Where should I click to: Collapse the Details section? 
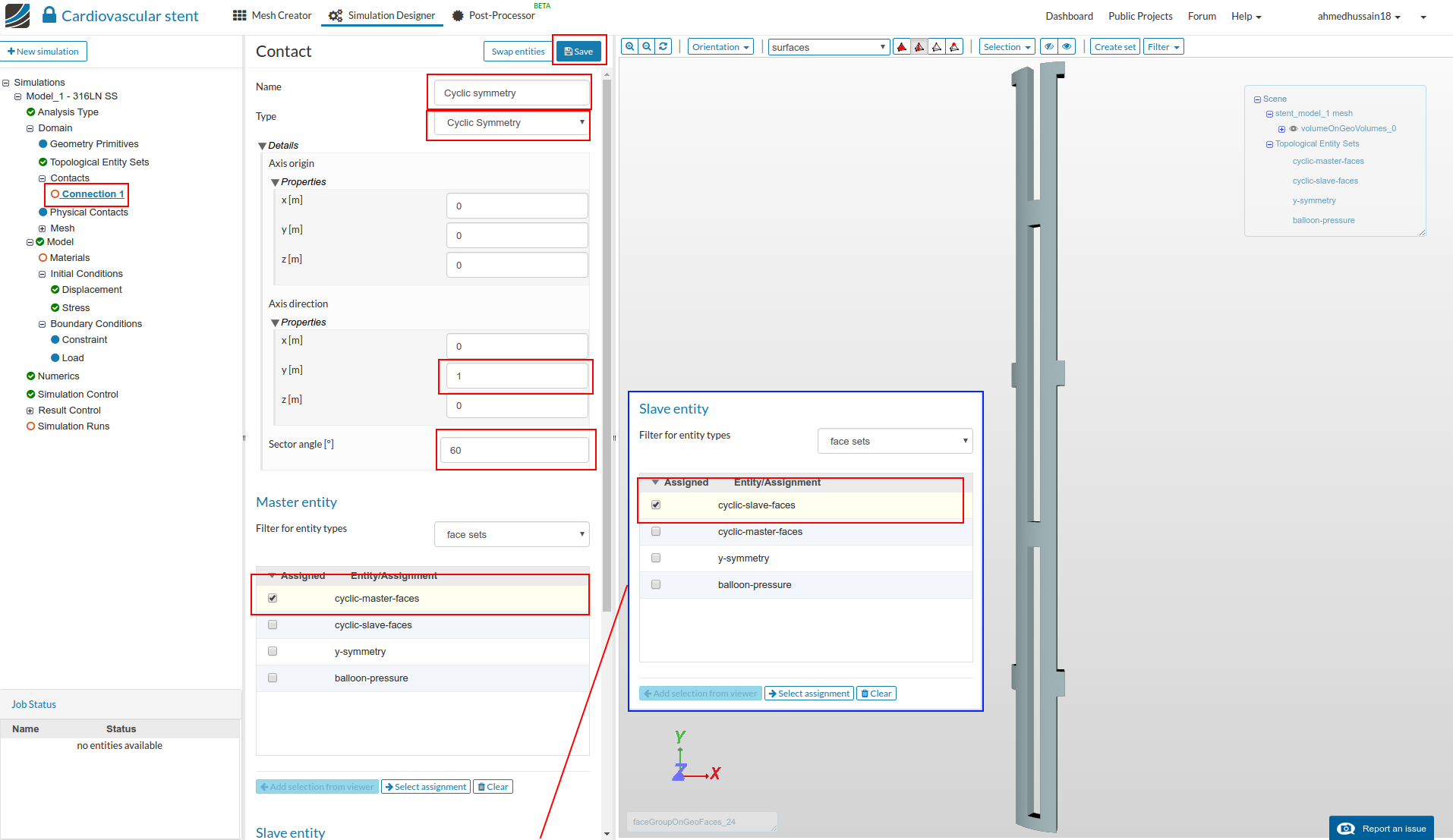262,146
